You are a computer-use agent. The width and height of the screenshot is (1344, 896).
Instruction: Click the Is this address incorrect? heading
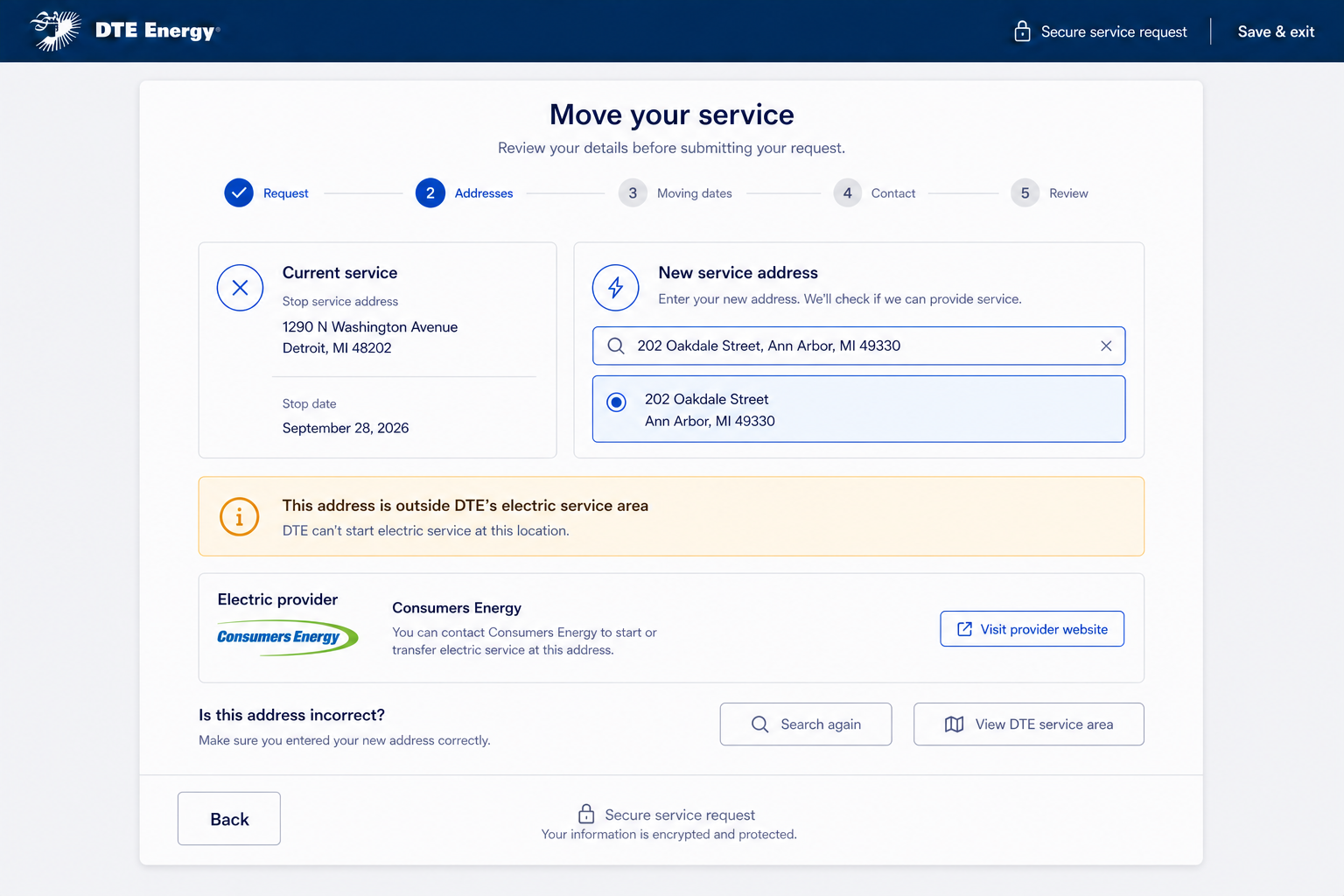pos(292,715)
